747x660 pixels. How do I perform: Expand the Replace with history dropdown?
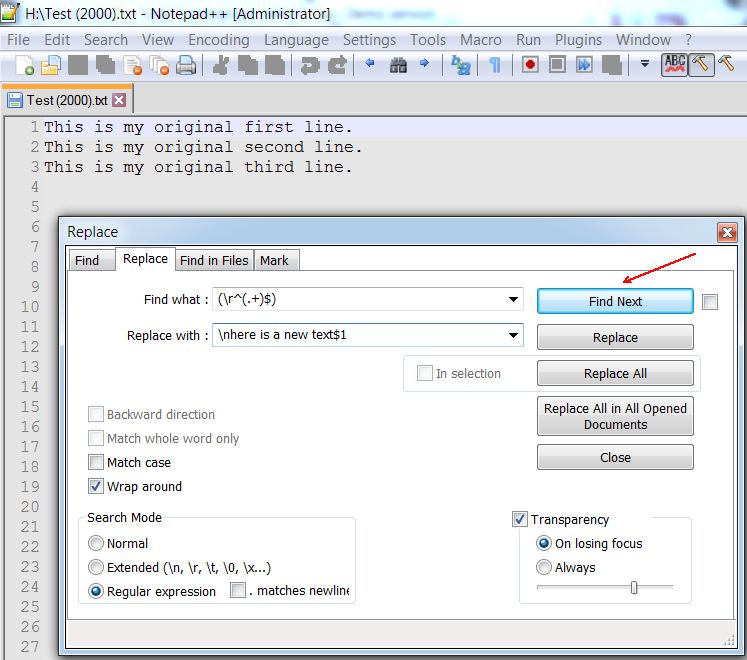(513, 335)
